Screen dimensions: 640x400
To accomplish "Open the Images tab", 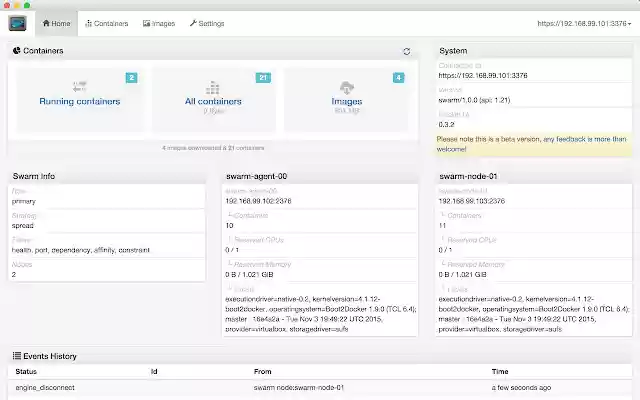I will pos(159,23).
